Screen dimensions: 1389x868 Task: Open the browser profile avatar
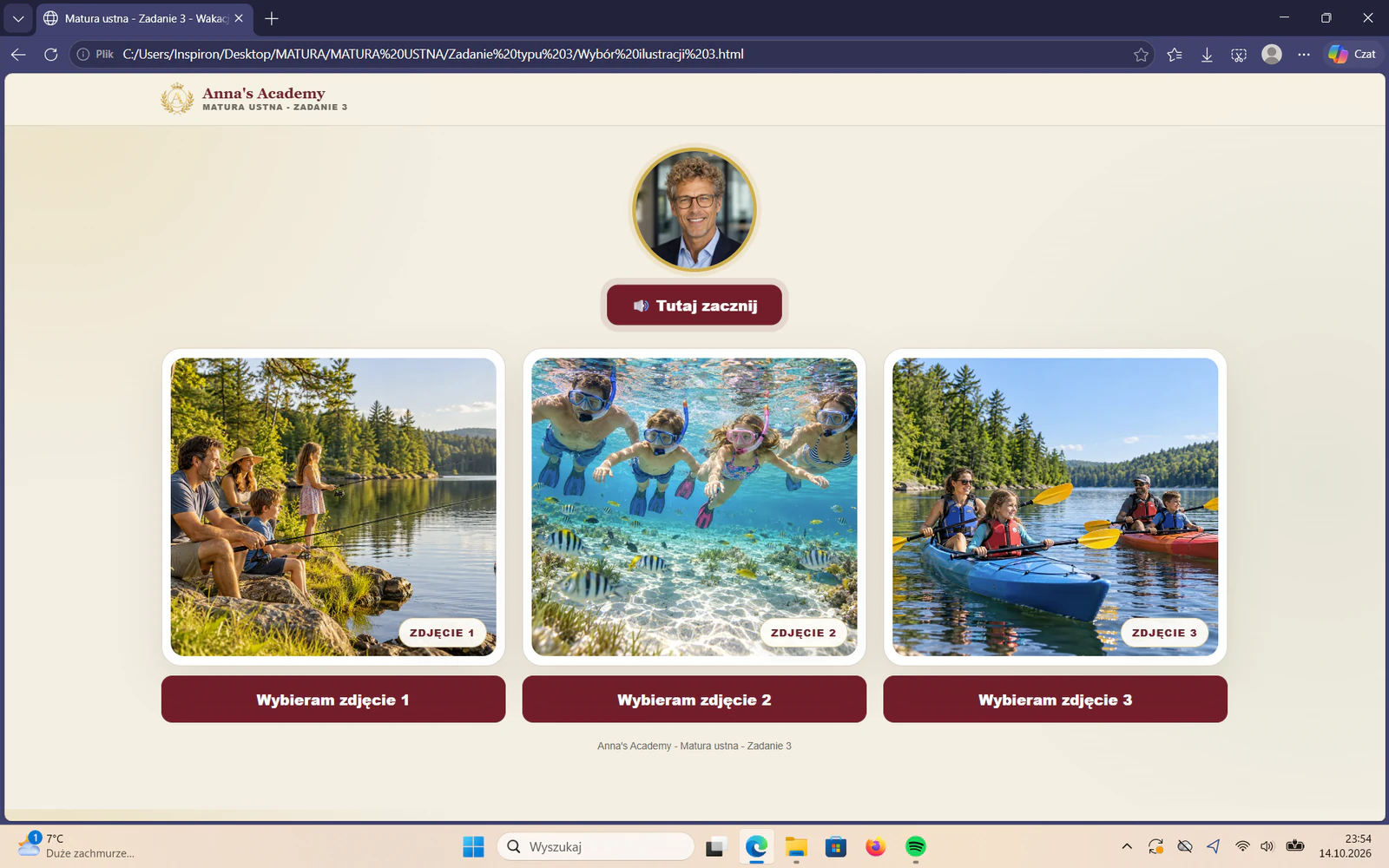[1272, 54]
